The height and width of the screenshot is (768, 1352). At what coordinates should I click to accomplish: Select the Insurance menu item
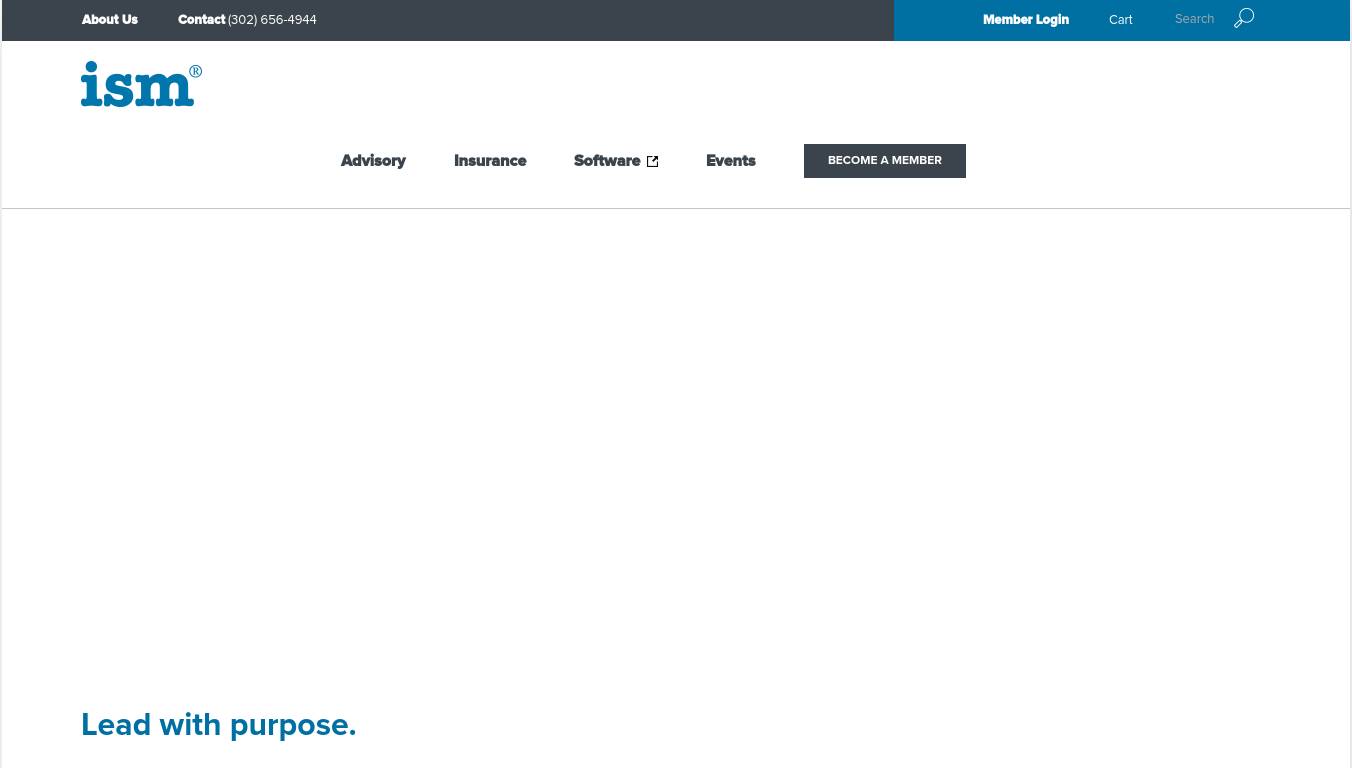[x=490, y=161]
